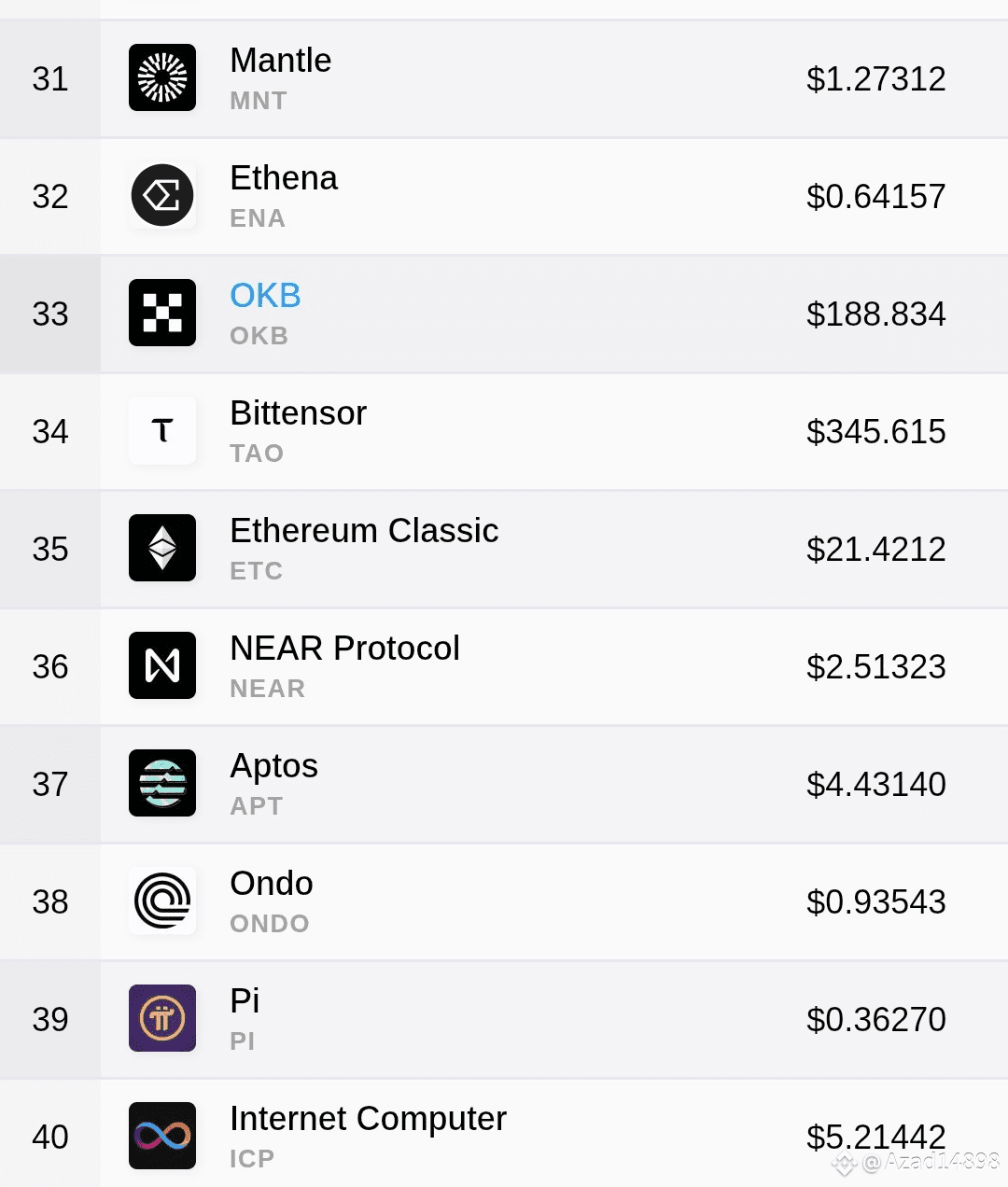Select the Aptos striped logo icon
This screenshot has width=1008, height=1187.
click(162, 783)
